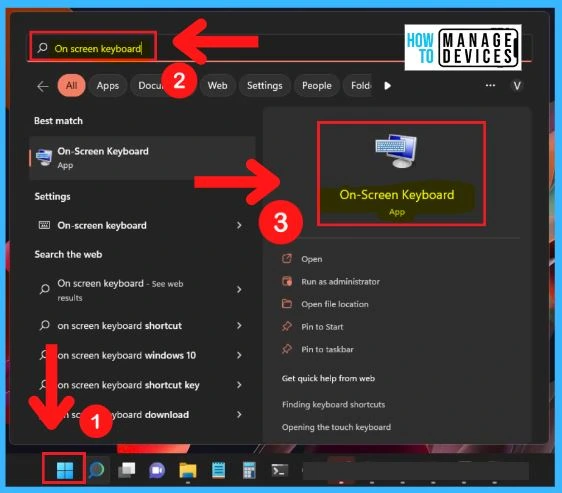The width and height of the screenshot is (562, 493).
Task: Open the Notepad icon on taskbar
Action: [x=218, y=470]
